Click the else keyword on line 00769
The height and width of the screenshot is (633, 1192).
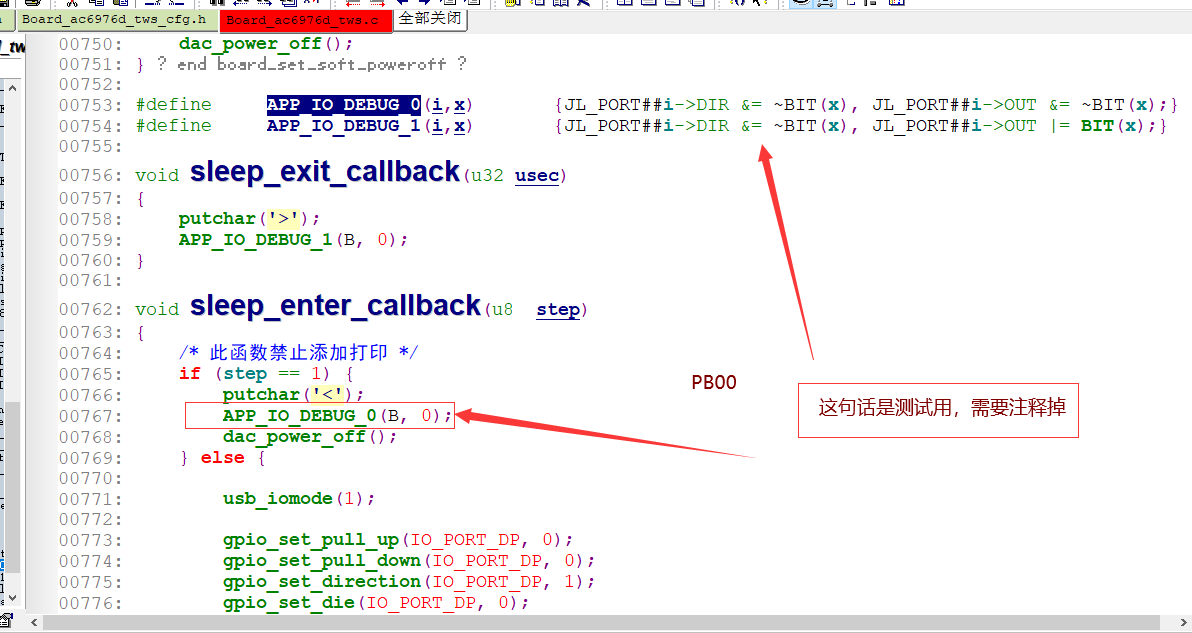(223, 458)
